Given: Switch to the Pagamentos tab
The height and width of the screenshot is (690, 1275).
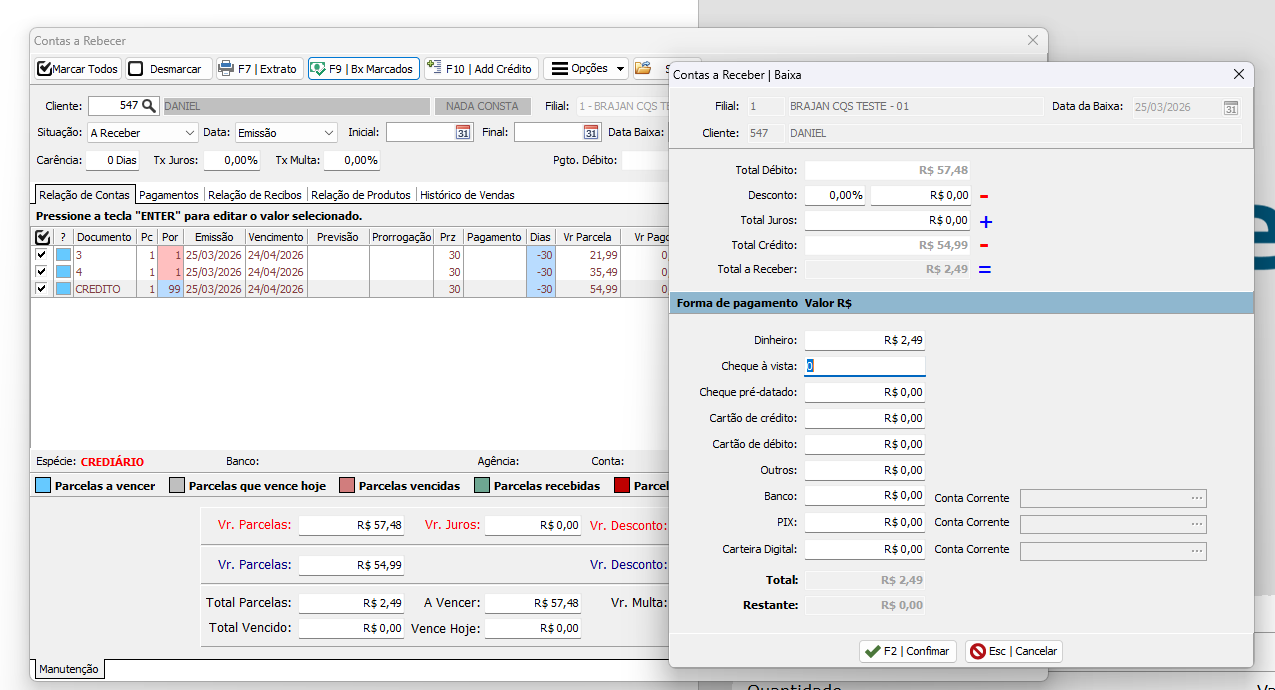Looking at the screenshot, I should pyautogui.click(x=169, y=195).
